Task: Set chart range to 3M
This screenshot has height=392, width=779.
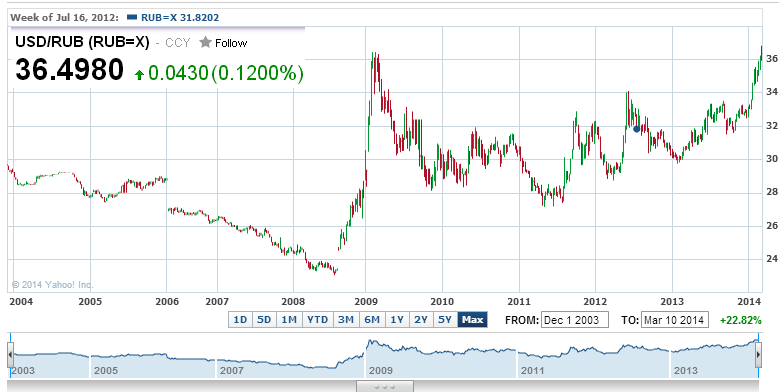Action: click(346, 320)
